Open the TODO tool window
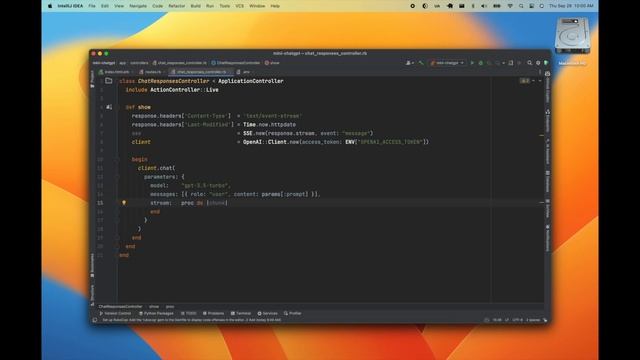 pos(189,313)
